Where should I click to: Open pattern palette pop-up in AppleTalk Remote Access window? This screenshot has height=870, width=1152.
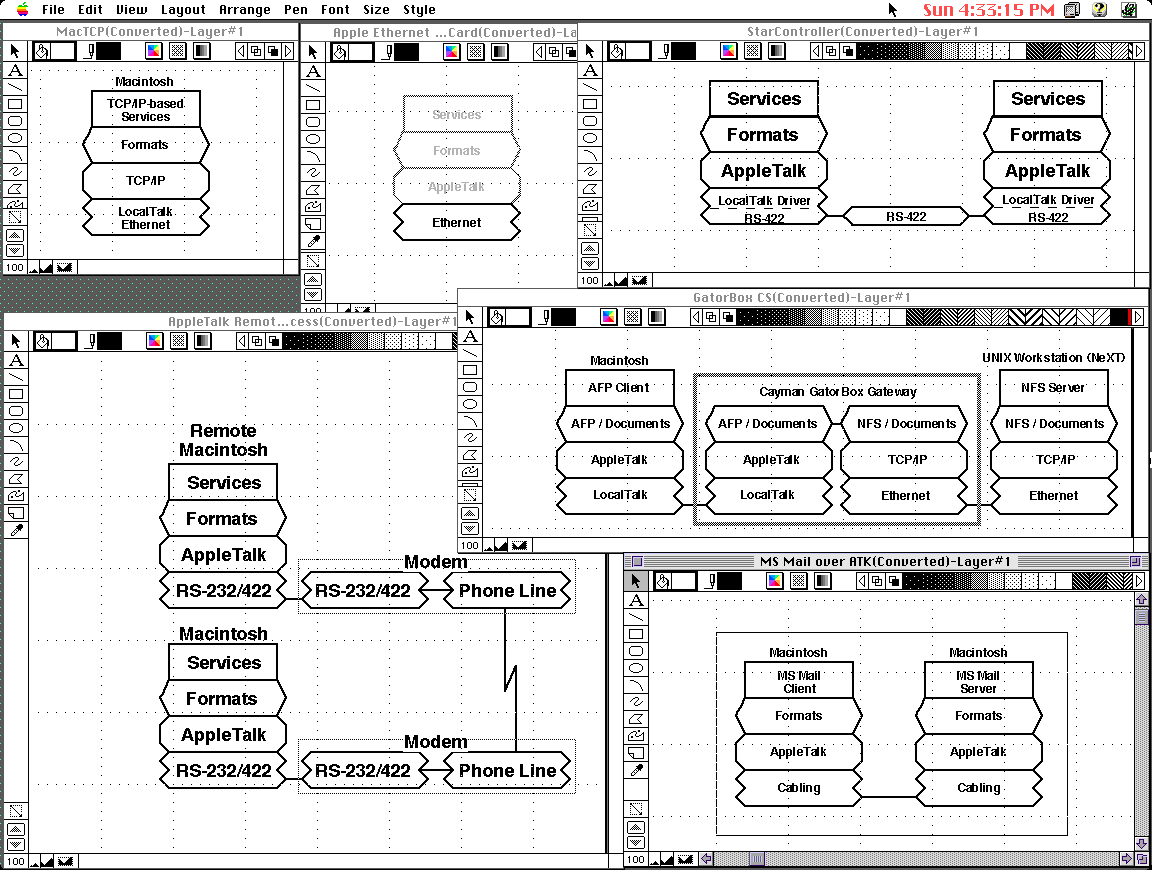click(x=179, y=341)
